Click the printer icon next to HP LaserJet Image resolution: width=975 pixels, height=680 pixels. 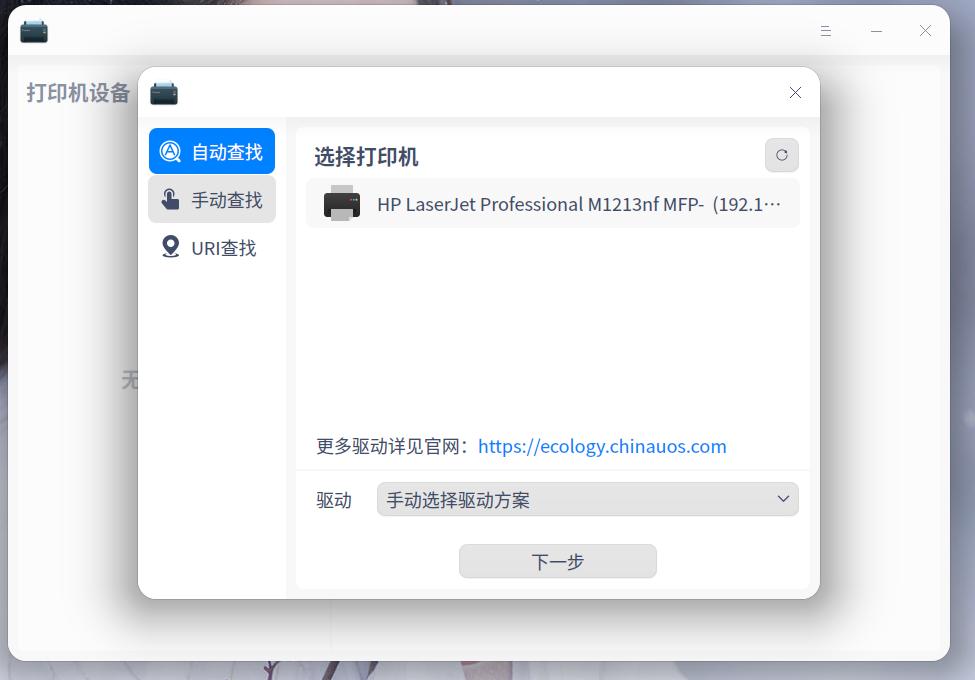click(x=343, y=204)
